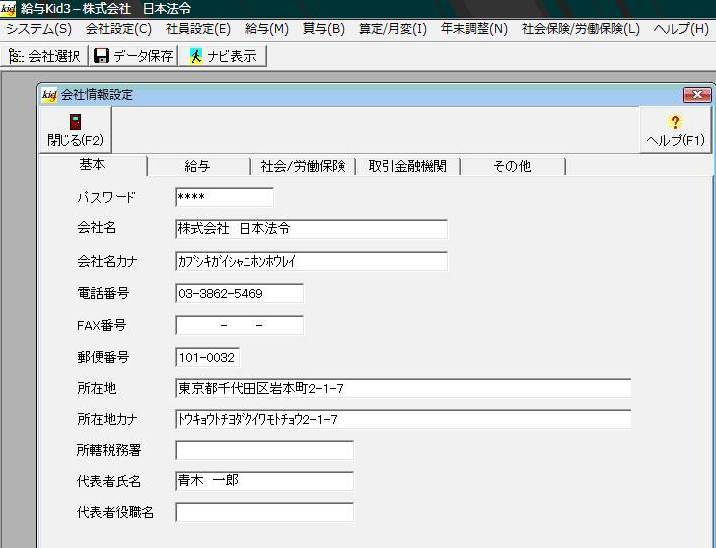Viewport: 716px width, 548px height.
Task: Open the システム(S) menu
Action: 39,29
